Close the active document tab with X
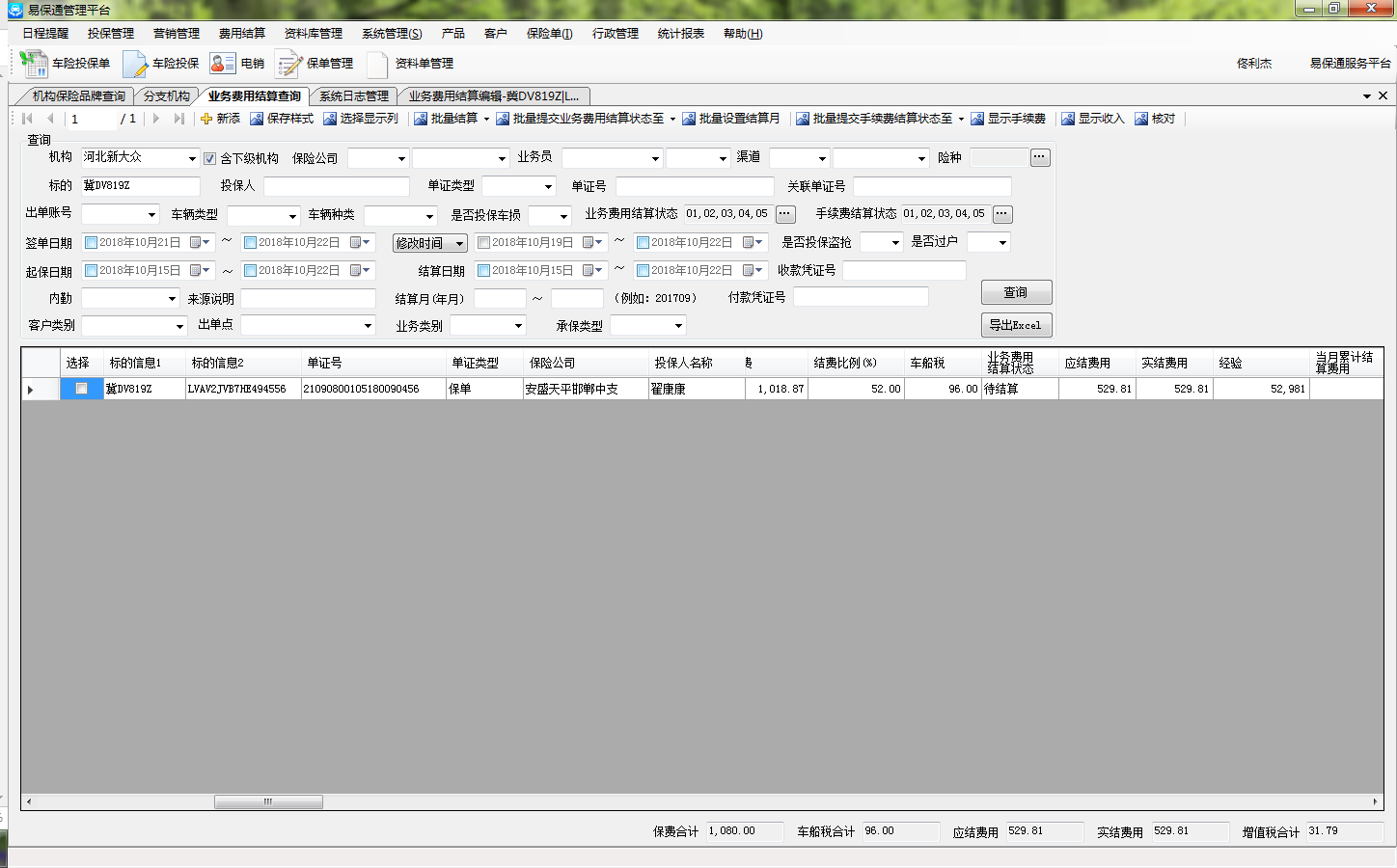Screen dimensions: 1397x868 1383,95
